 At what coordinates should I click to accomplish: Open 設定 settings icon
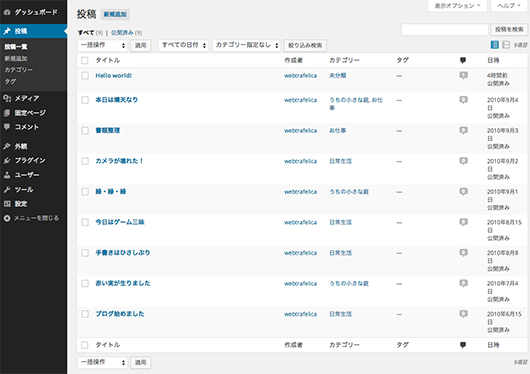pos(7,204)
